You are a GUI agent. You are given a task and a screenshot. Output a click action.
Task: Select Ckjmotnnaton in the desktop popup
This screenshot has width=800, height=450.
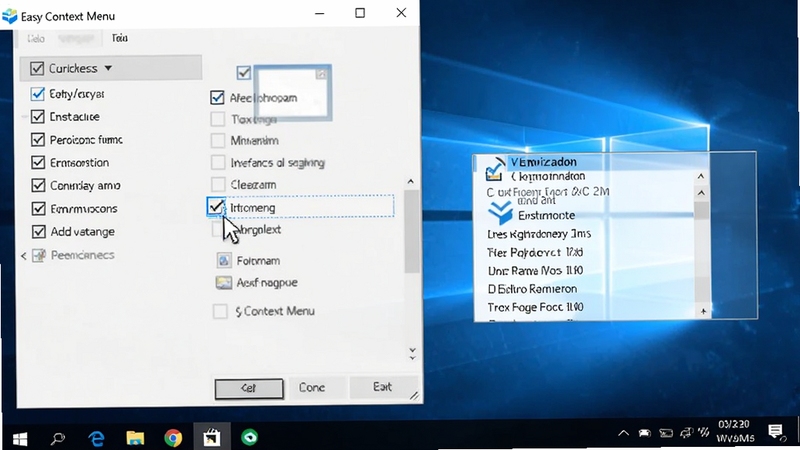tap(548, 177)
